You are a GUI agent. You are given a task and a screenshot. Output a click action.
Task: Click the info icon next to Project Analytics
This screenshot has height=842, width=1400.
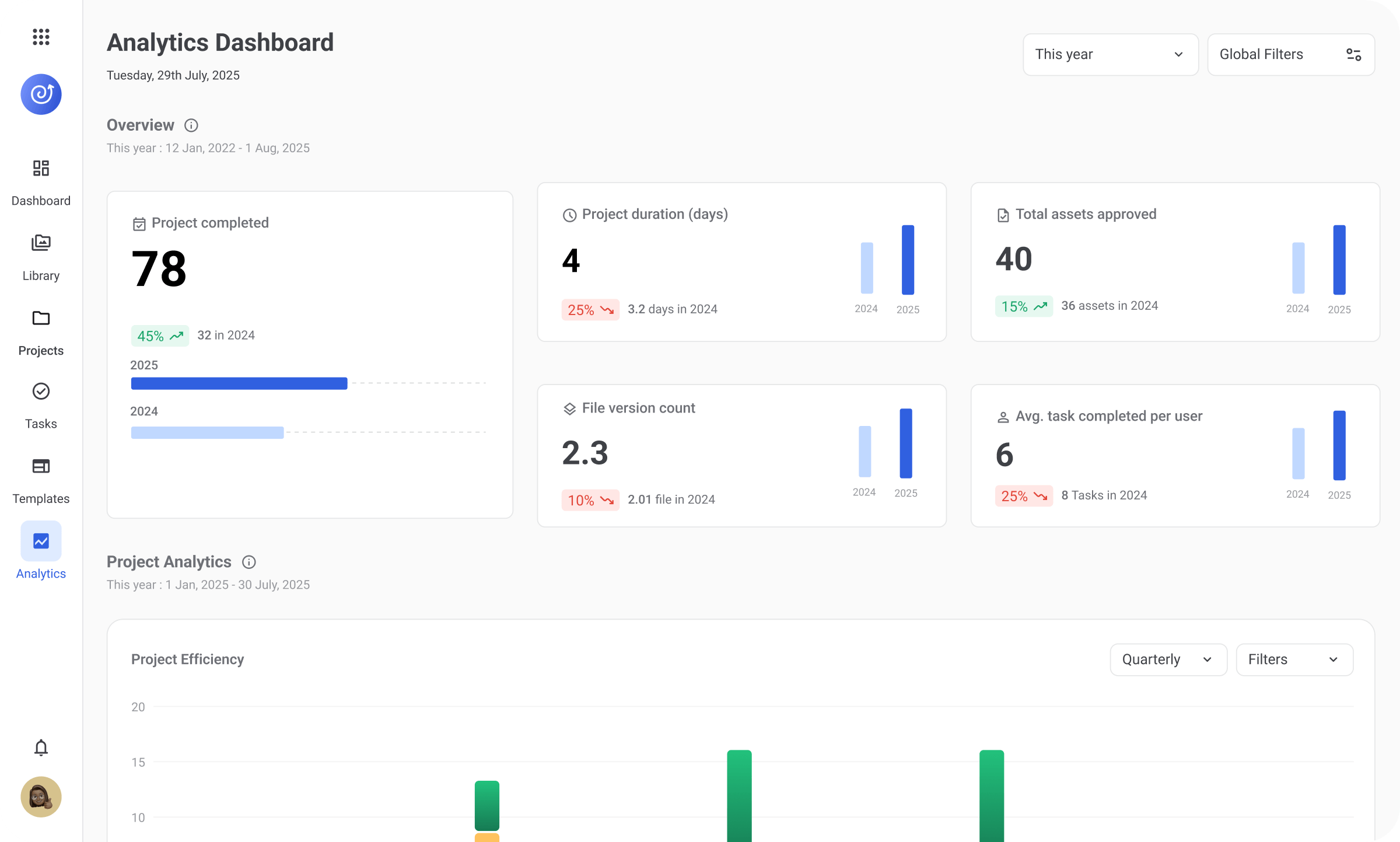tap(249, 562)
